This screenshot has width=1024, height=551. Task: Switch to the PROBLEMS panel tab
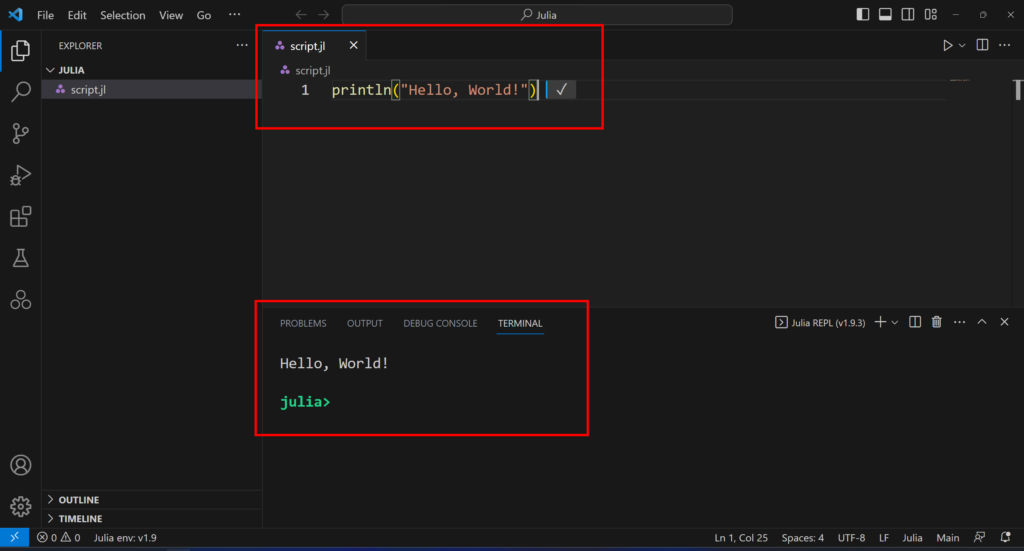tap(303, 323)
